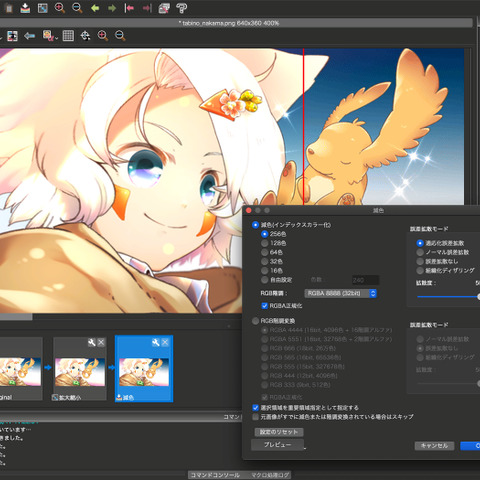Screen dimensions: 480x480
Task: Click the pink arrow-to-right-bar icon
Action: point(147,8)
